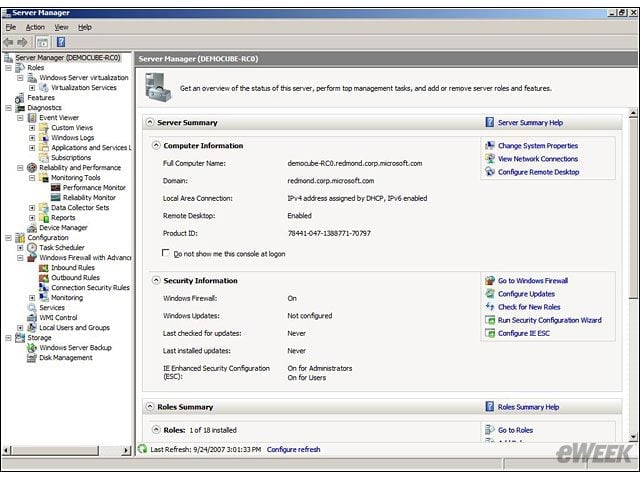Toggle the console tree toolbar icon
This screenshot has width=640, height=480.
click(x=42, y=42)
